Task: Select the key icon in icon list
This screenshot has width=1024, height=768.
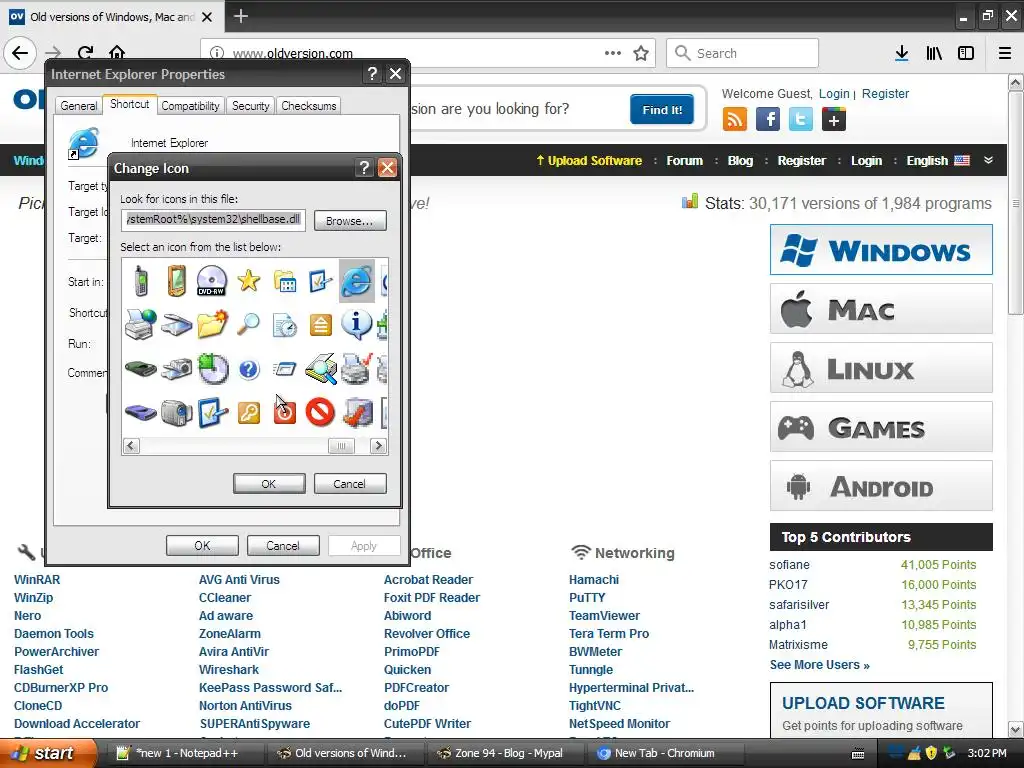Action: tap(249, 413)
